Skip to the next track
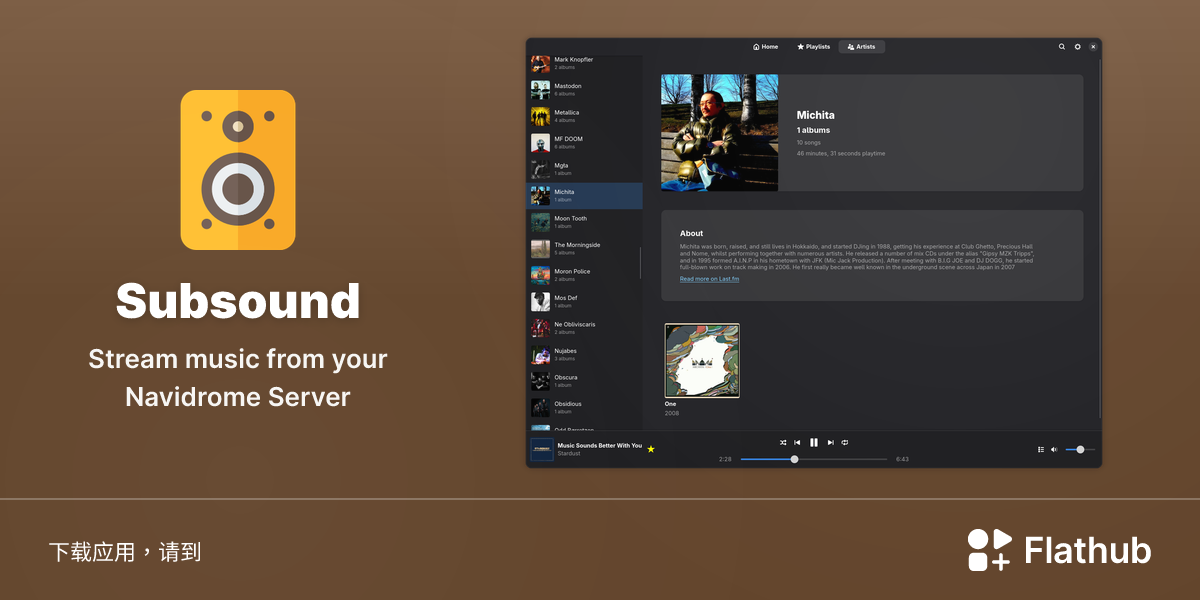 [830, 442]
